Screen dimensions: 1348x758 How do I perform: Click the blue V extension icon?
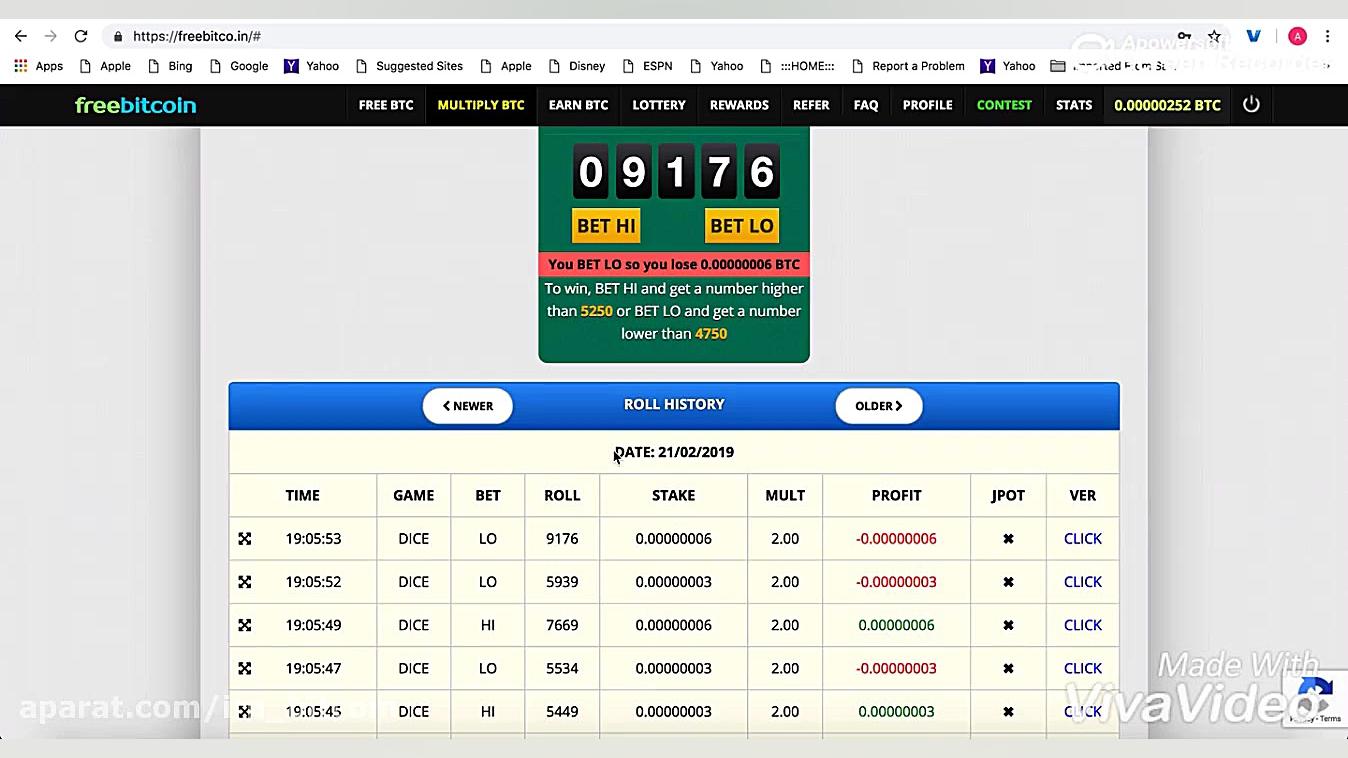[x=1253, y=36]
